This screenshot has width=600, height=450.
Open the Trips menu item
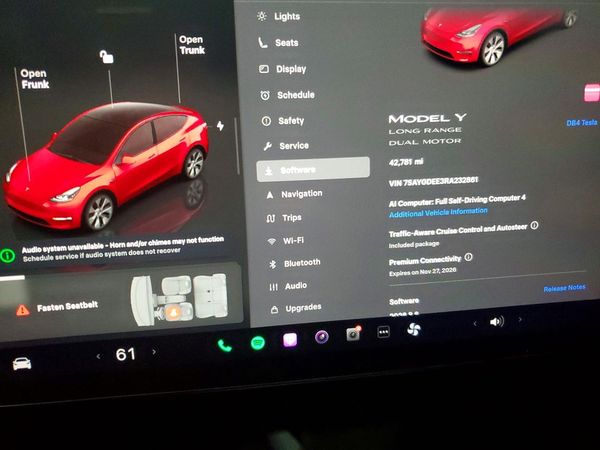point(284,218)
